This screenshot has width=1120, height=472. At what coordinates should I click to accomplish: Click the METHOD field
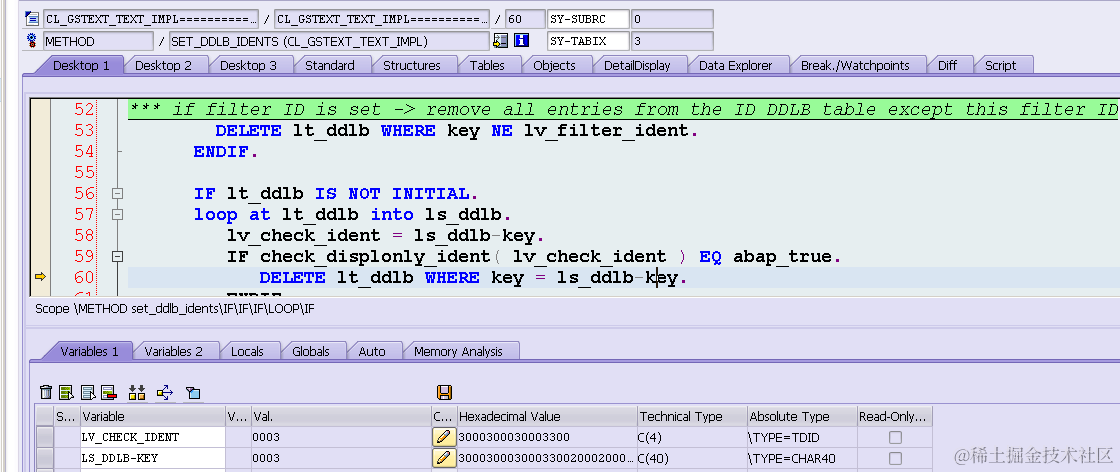(98, 41)
